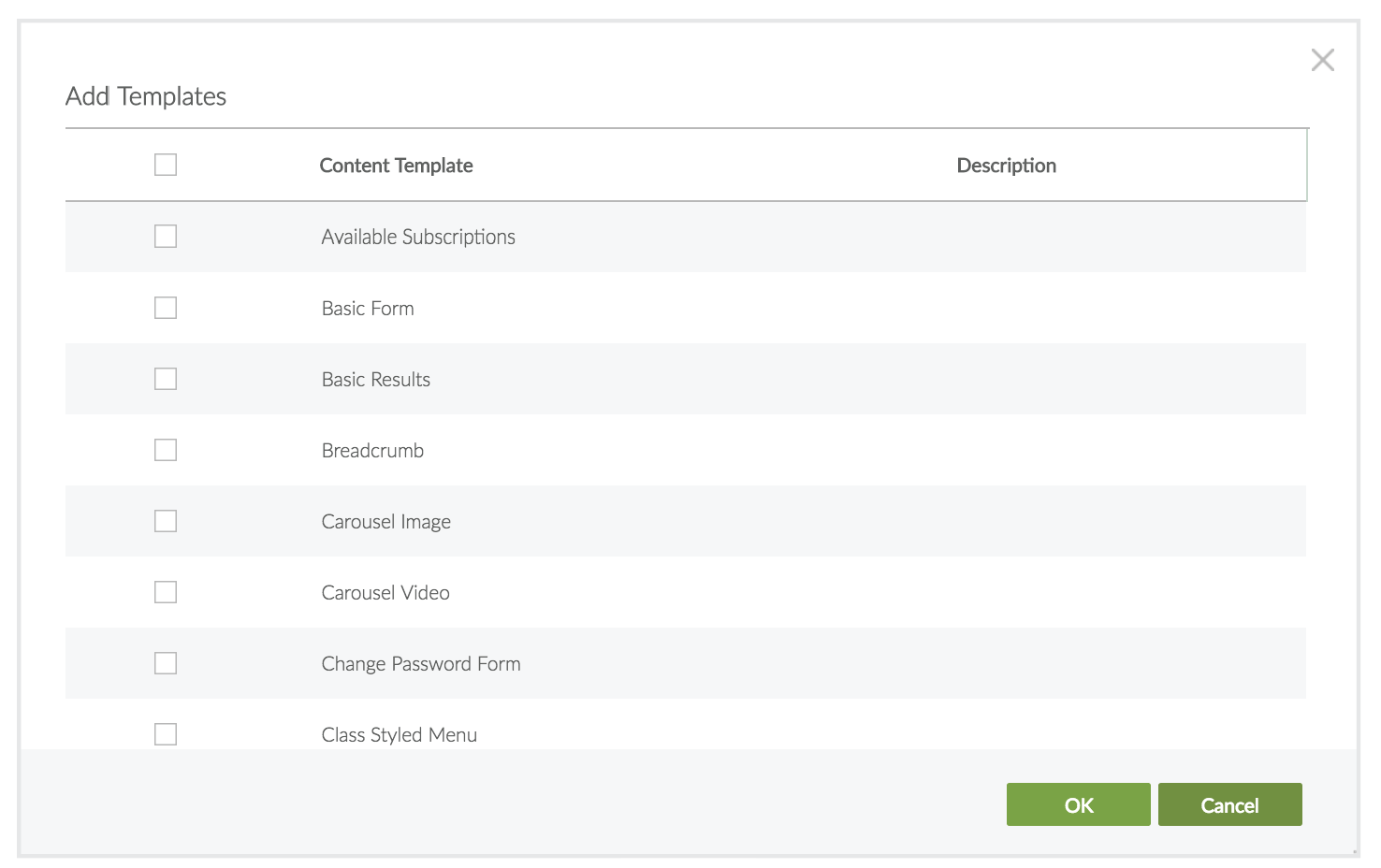Tick the Breadcrumb template checkbox

[166, 450]
